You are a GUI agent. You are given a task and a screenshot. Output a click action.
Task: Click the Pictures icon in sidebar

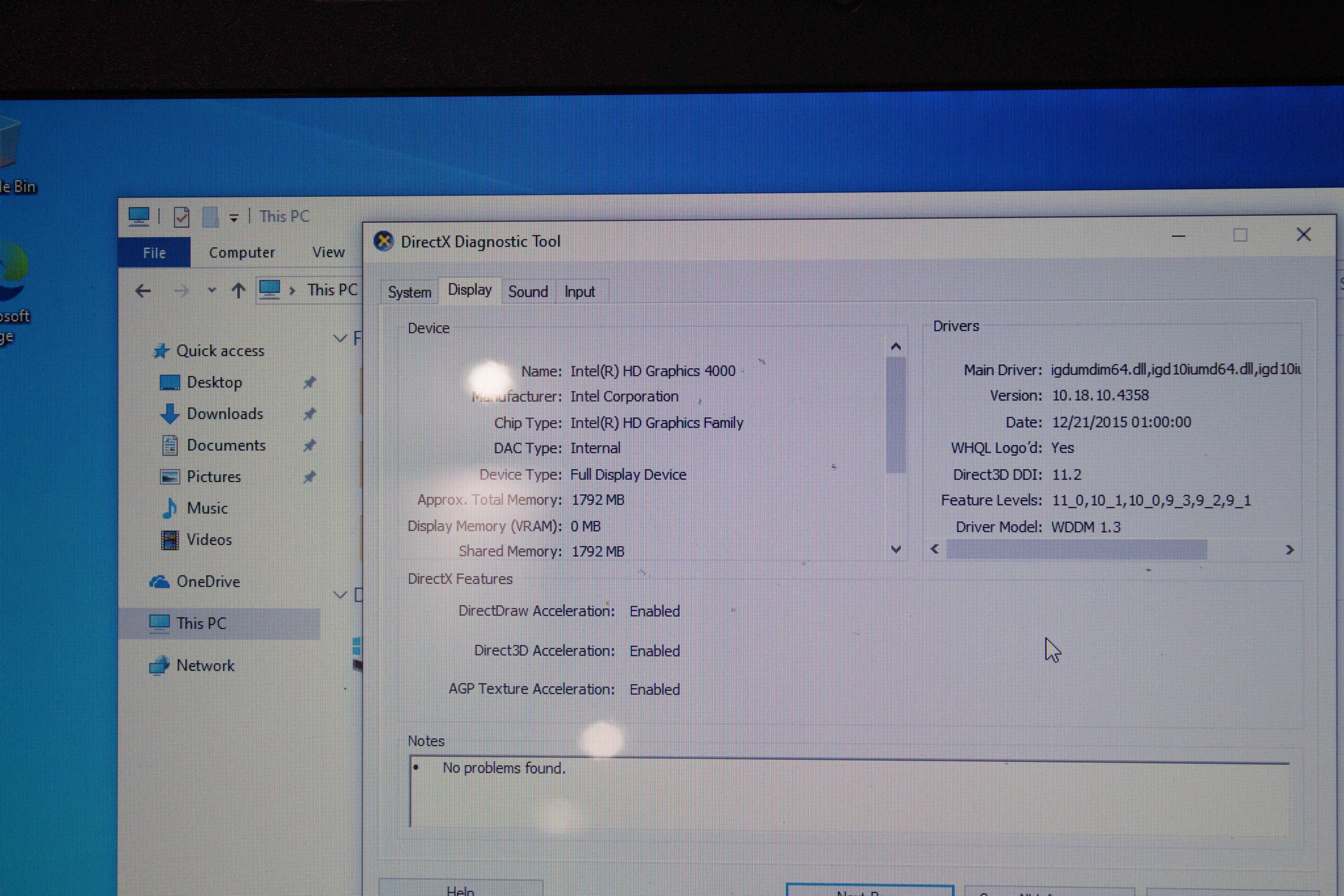pos(170,477)
